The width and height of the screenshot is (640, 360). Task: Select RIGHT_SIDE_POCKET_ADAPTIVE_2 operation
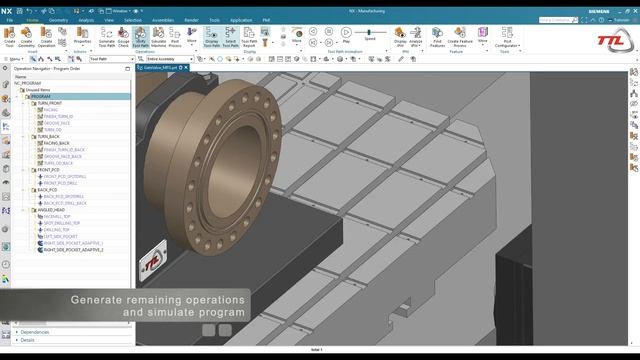click(x=73, y=250)
